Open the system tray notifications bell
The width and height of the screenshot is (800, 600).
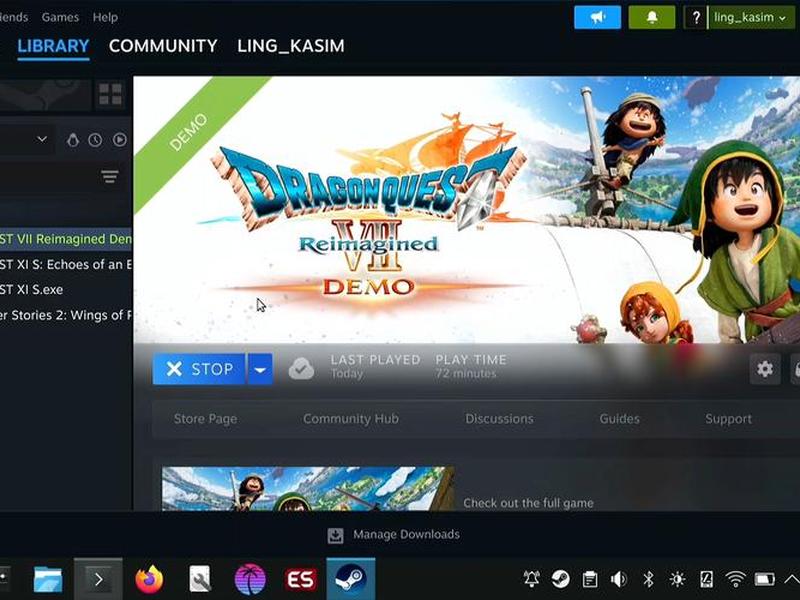tap(532, 579)
